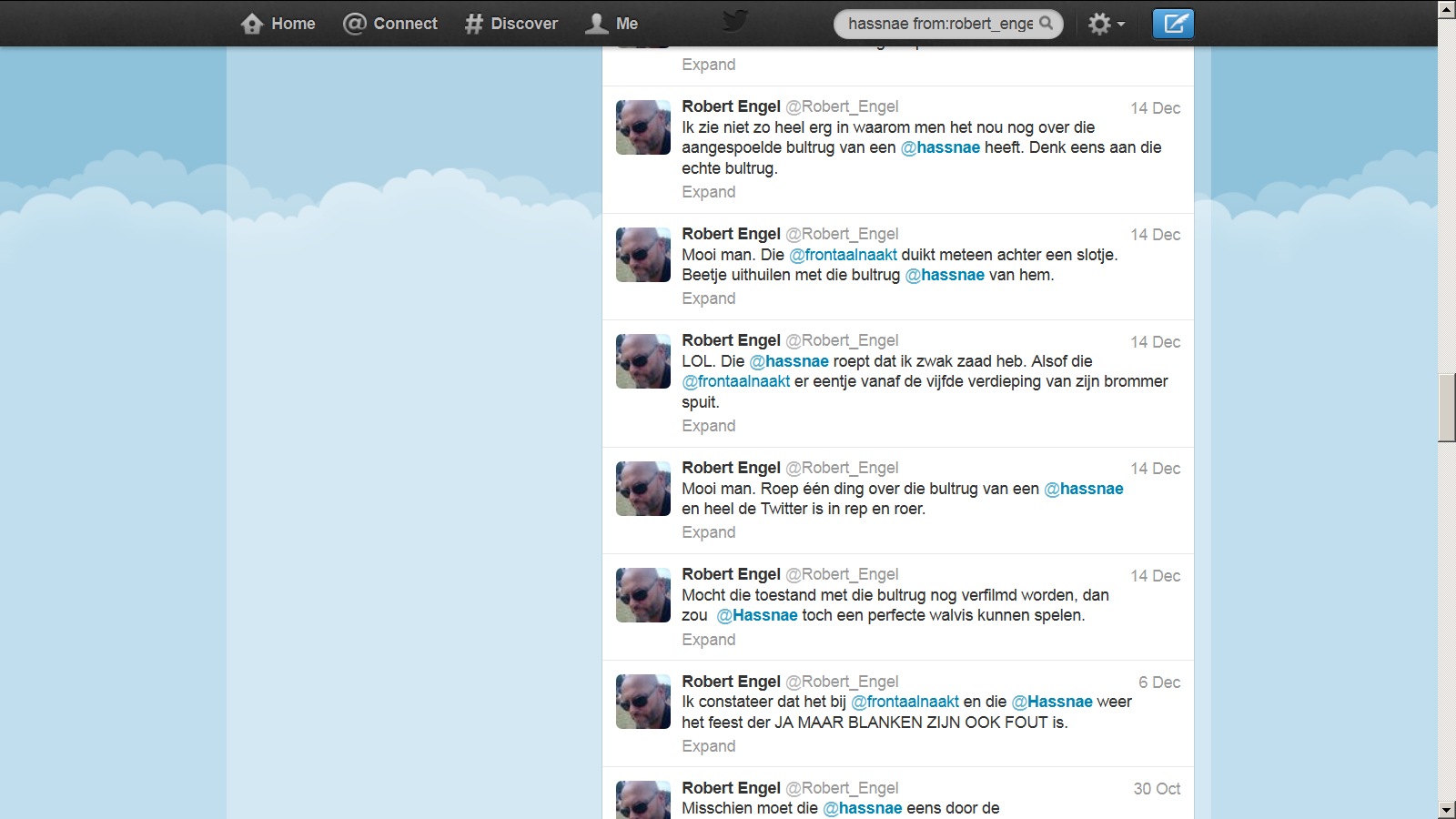Expand tweet 'heel de Twitter is in rep en roer'
The height and width of the screenshot is (819, 1456).
709,532
